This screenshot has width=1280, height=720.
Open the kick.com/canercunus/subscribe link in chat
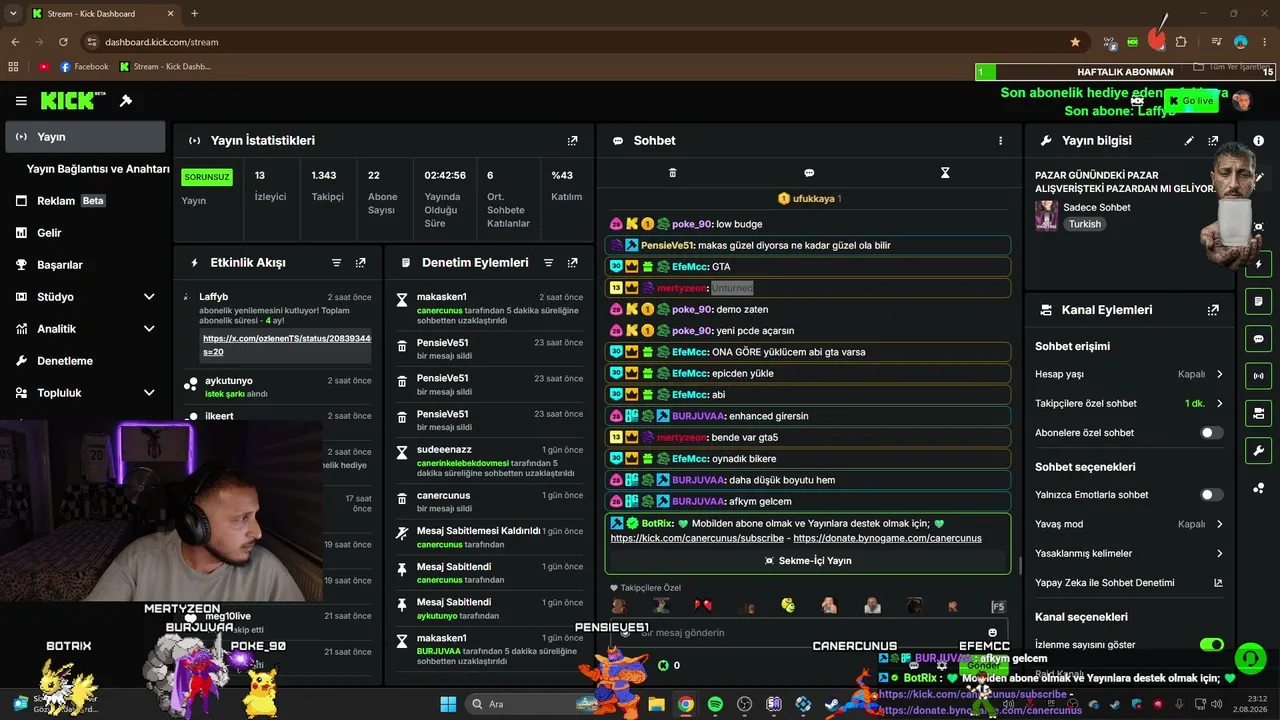point(698,538)
